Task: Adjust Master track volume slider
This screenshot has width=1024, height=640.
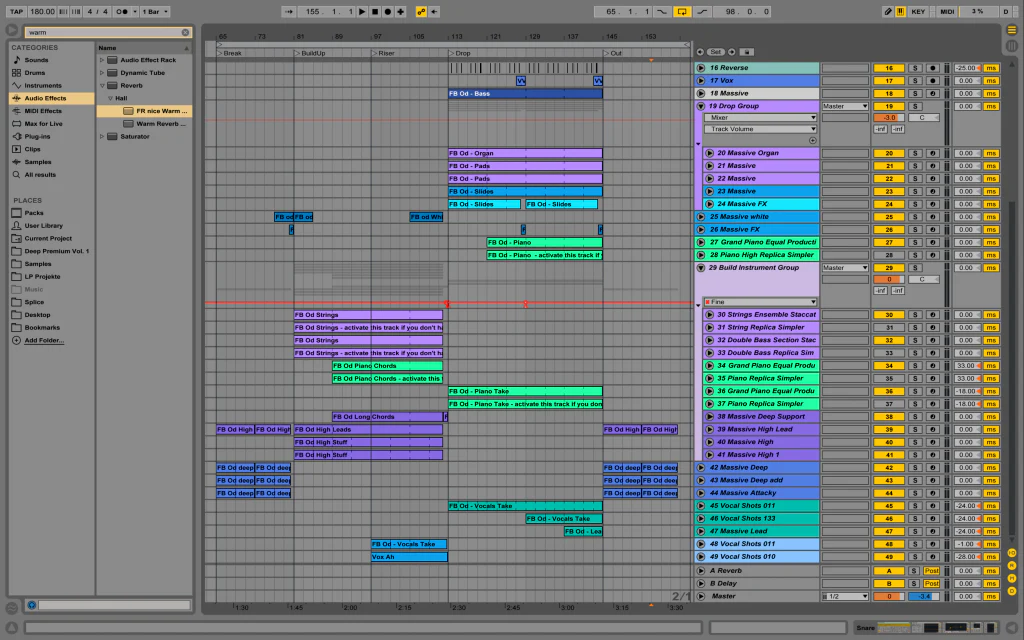Action: [889, 596]
